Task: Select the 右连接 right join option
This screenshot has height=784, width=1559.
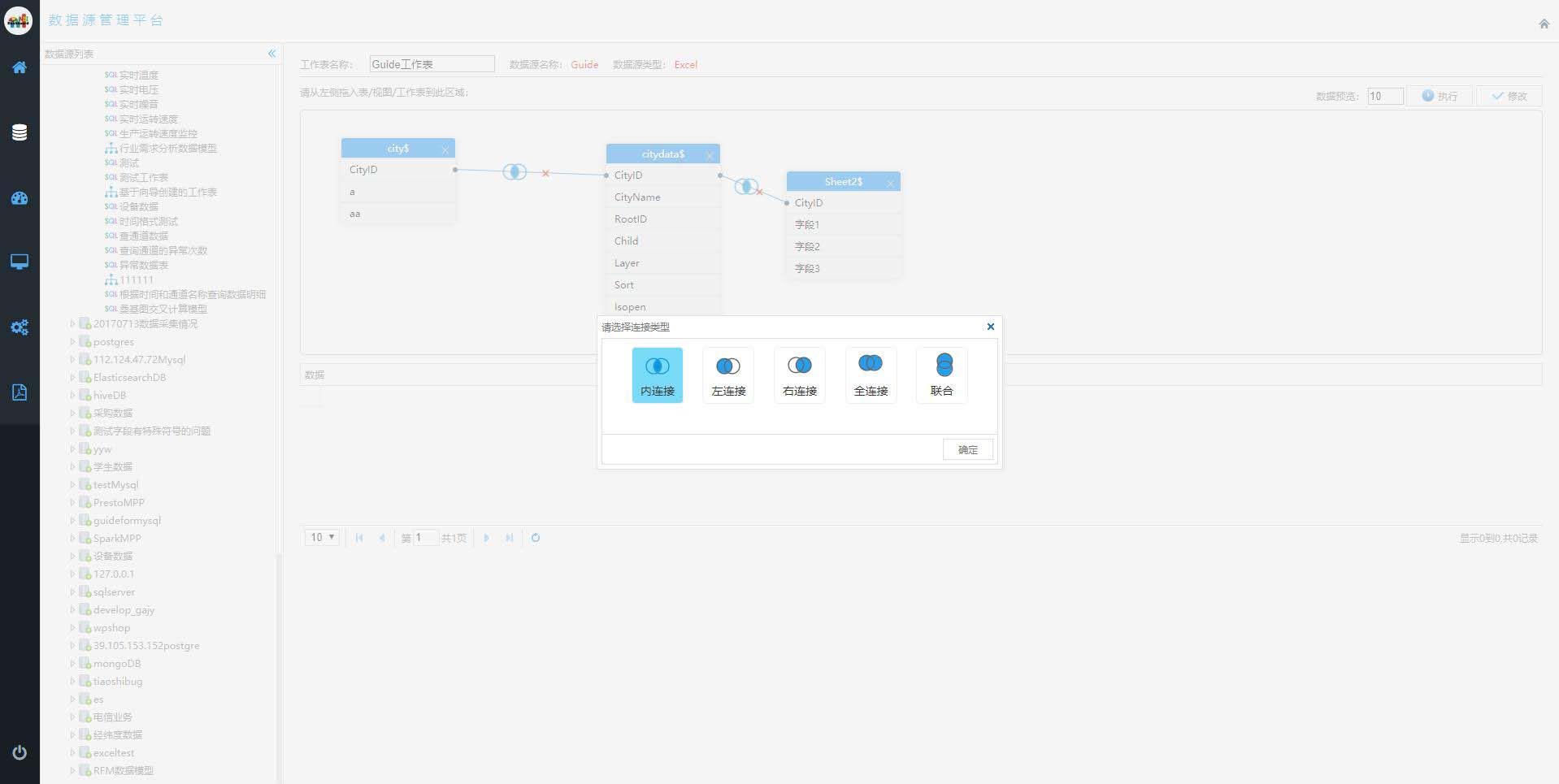Action: pos(800,375)
